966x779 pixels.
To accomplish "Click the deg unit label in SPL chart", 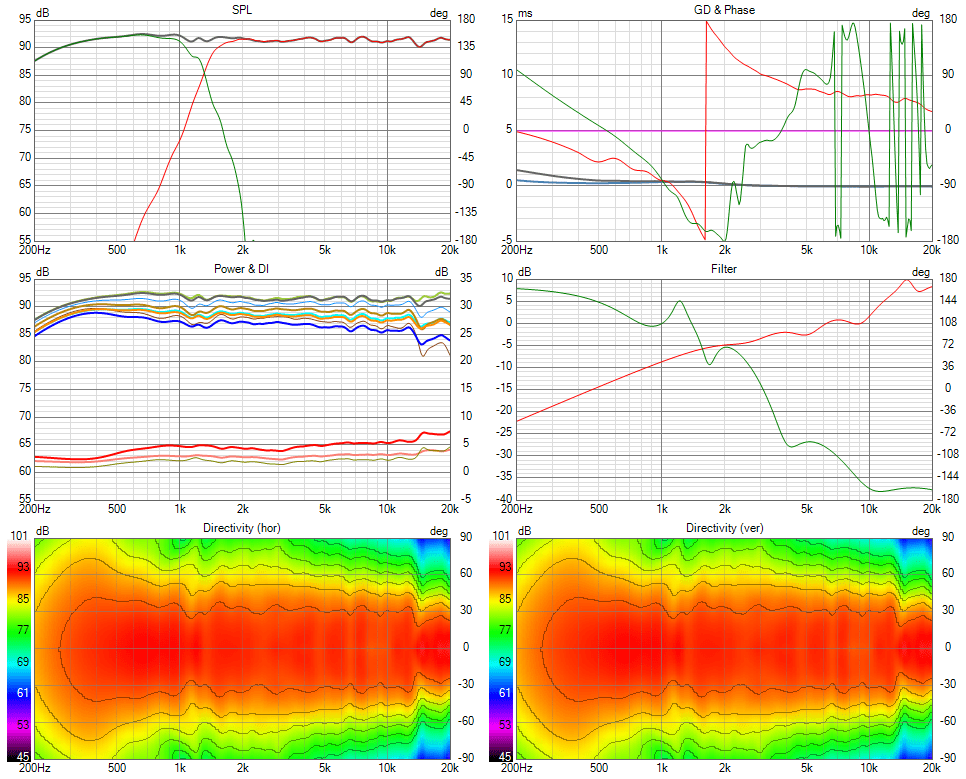I will [439, 13].
